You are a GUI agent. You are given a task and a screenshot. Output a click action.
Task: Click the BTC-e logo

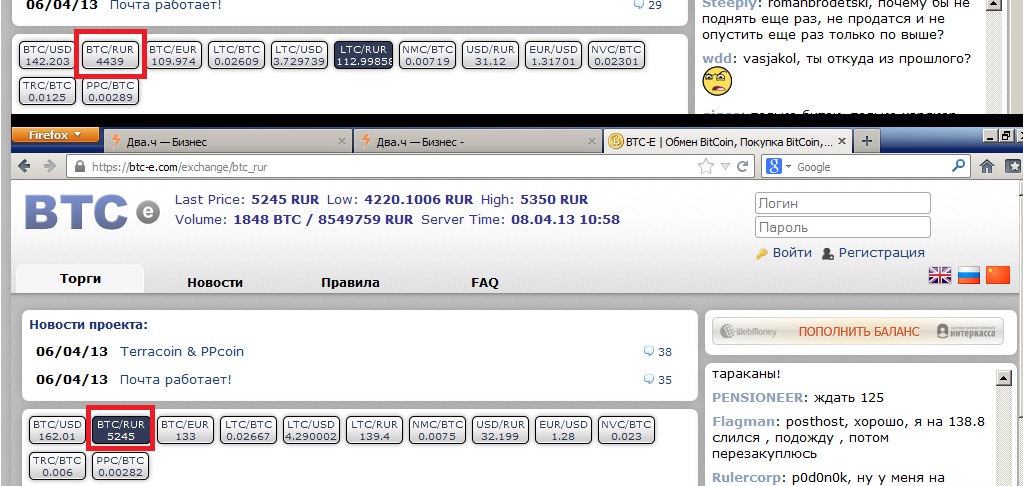pos(92,211)
